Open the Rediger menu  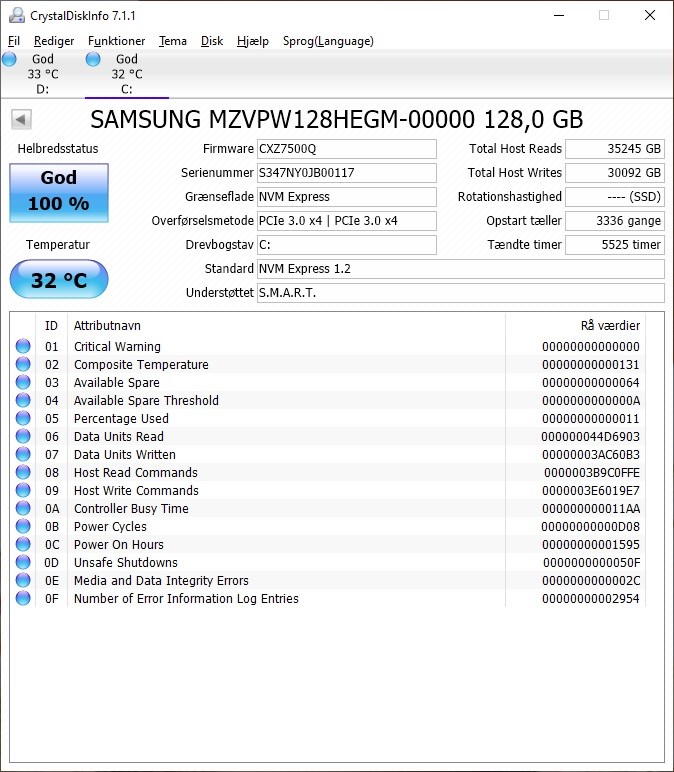(54, 41)
